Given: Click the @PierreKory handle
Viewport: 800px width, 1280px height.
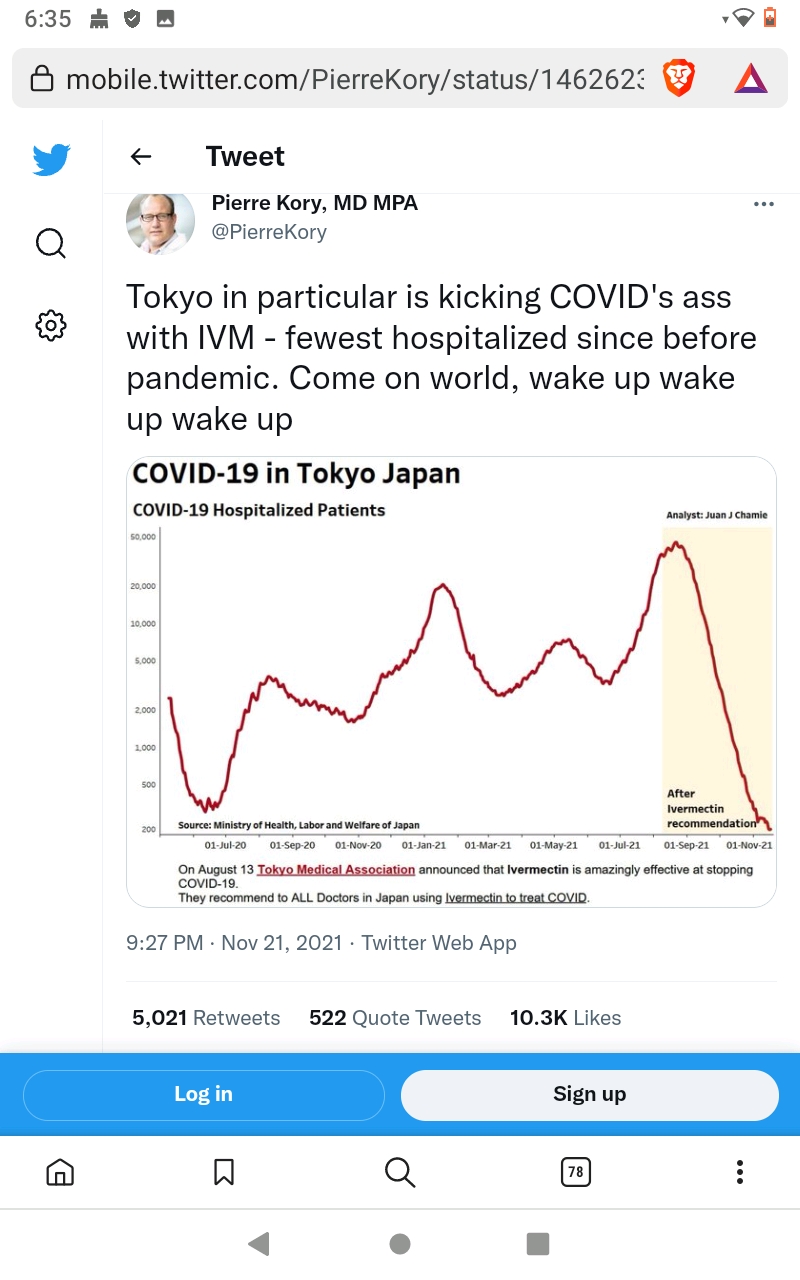Looking at the screenshot, I should click(269, 233).
